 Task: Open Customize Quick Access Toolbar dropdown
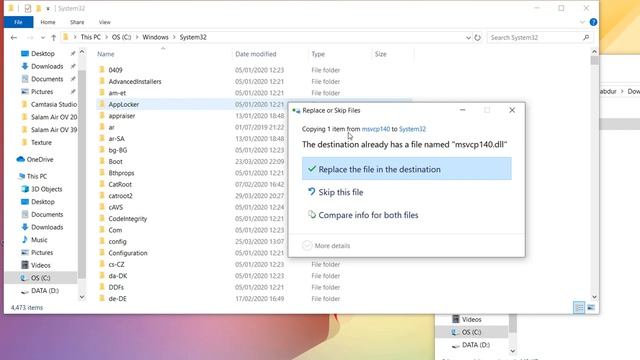pos(48,8)
